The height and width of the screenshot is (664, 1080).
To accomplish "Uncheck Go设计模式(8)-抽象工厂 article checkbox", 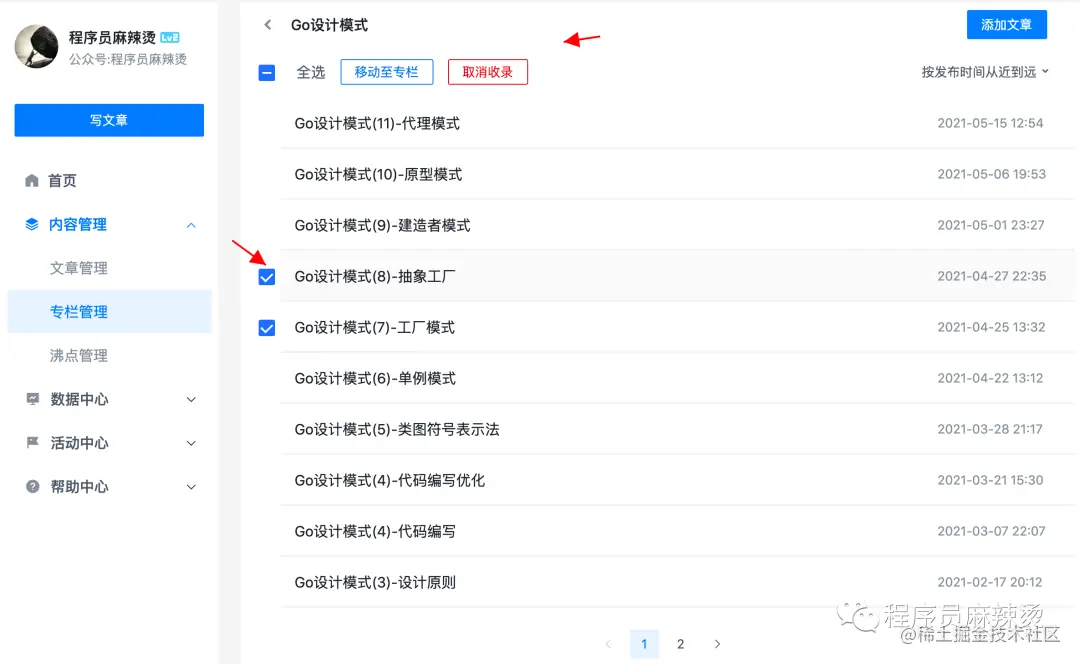I will click(265, 277).
